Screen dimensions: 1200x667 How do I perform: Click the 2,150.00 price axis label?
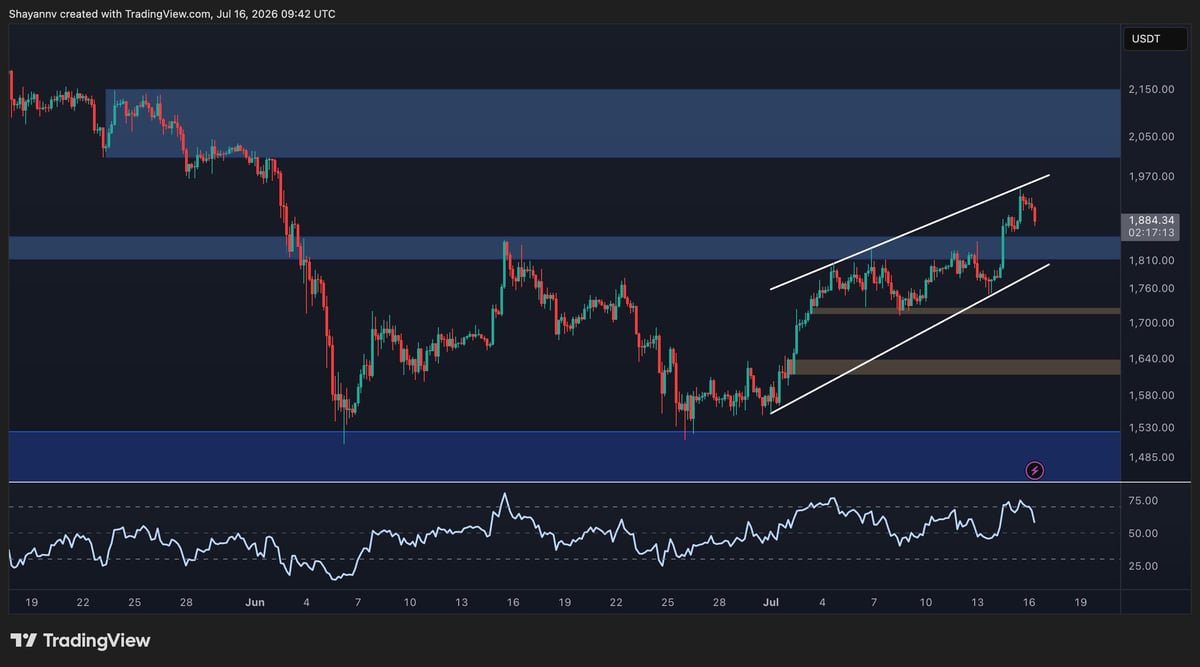[x=1151, y=90]
